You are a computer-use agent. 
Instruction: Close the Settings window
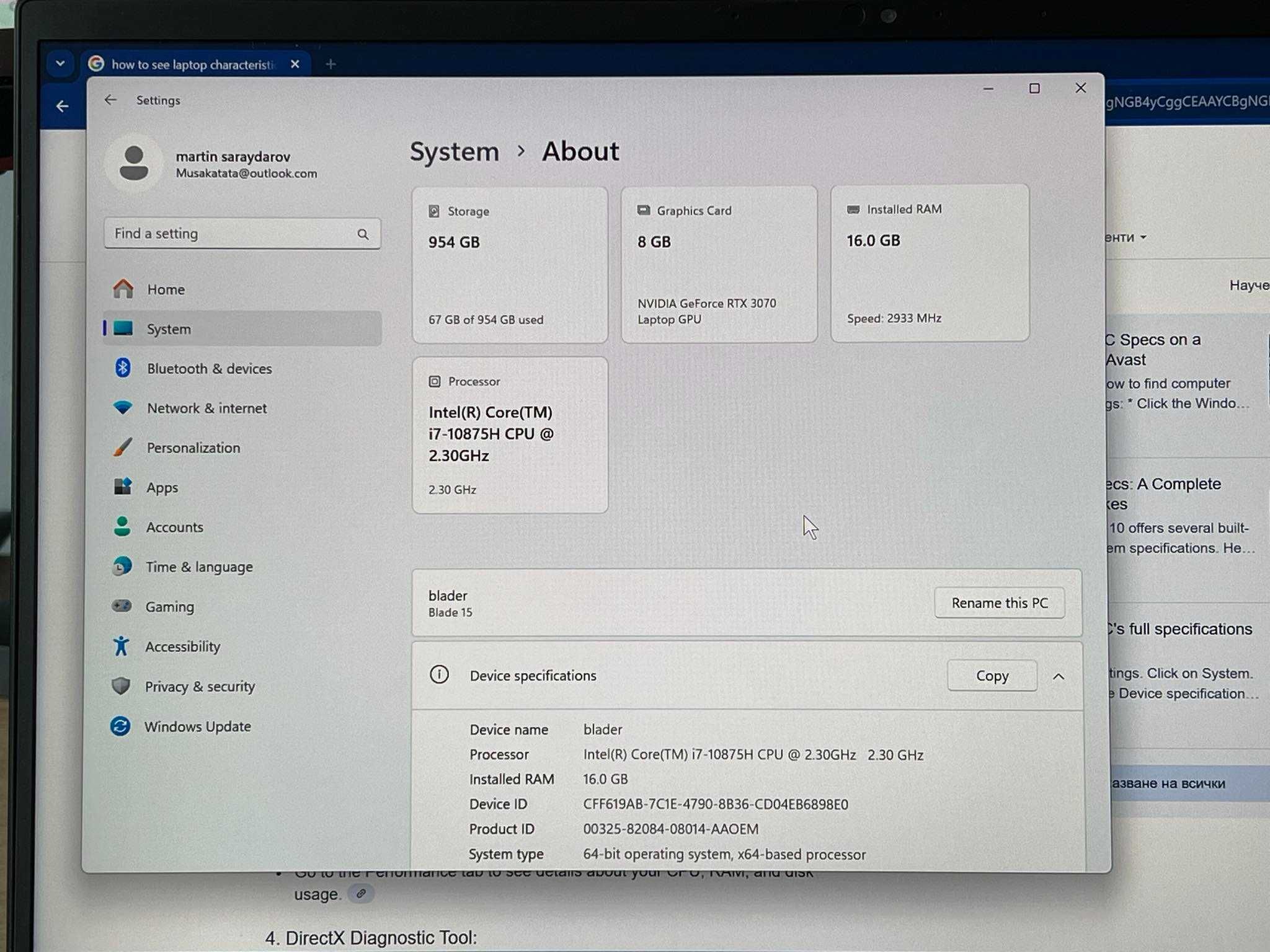tap(1081, 88)
